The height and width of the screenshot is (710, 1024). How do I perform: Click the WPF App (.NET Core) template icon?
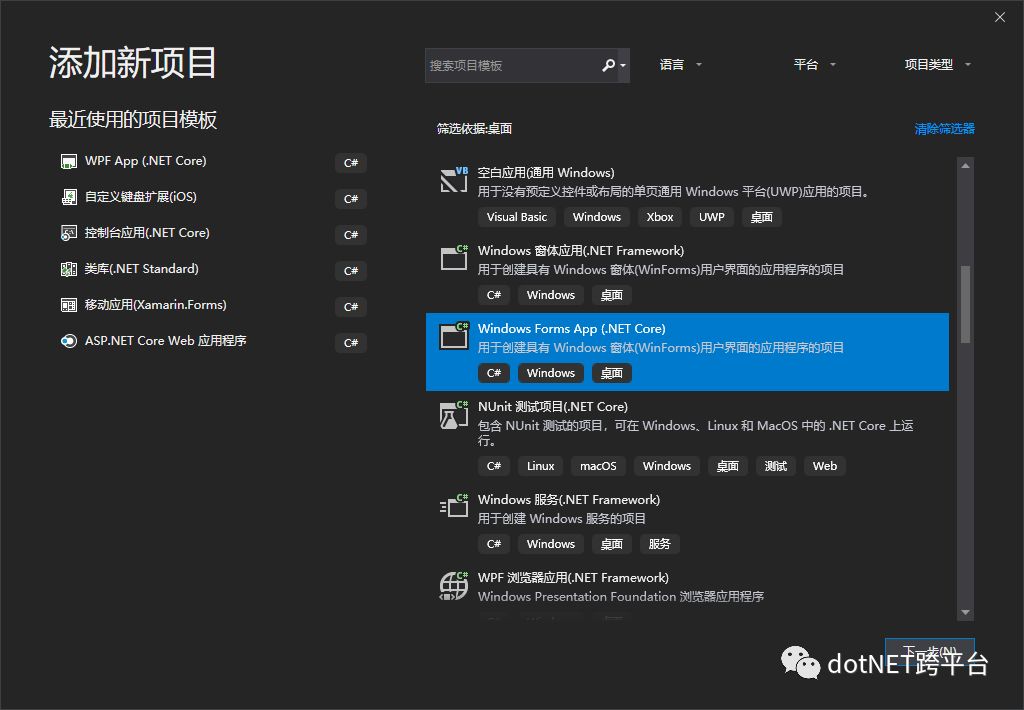pos(69,161)
